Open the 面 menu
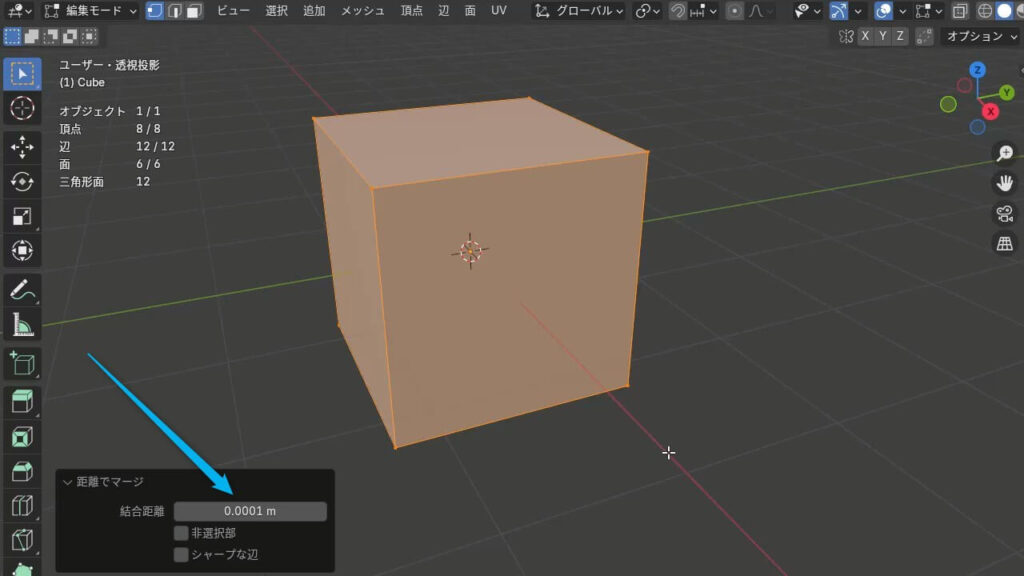The height and width of the screenshot is (576, 1024). tap(470, 11)
